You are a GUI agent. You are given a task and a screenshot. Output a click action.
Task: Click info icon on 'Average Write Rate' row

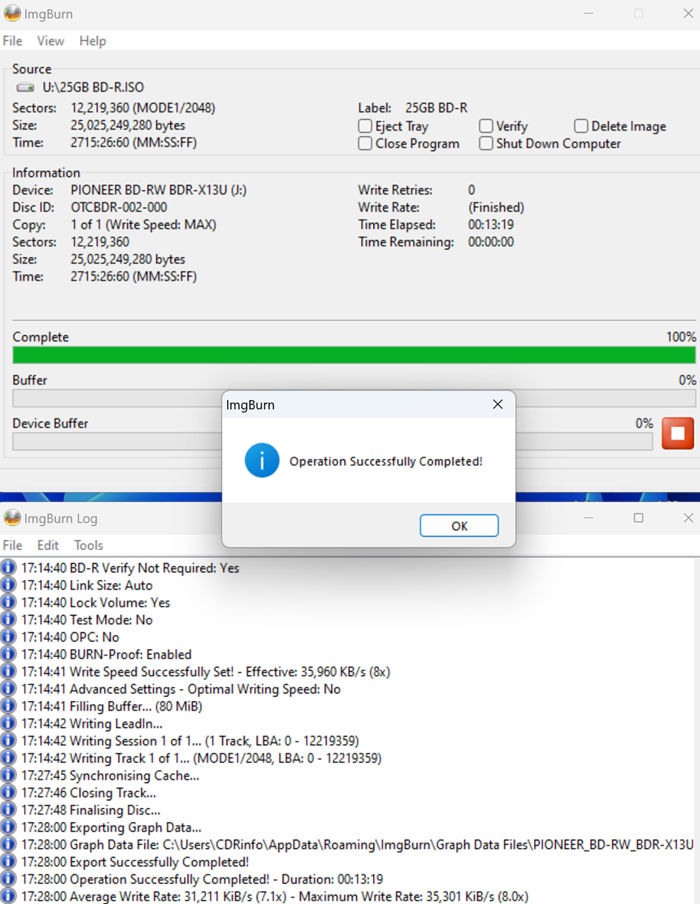8,897
